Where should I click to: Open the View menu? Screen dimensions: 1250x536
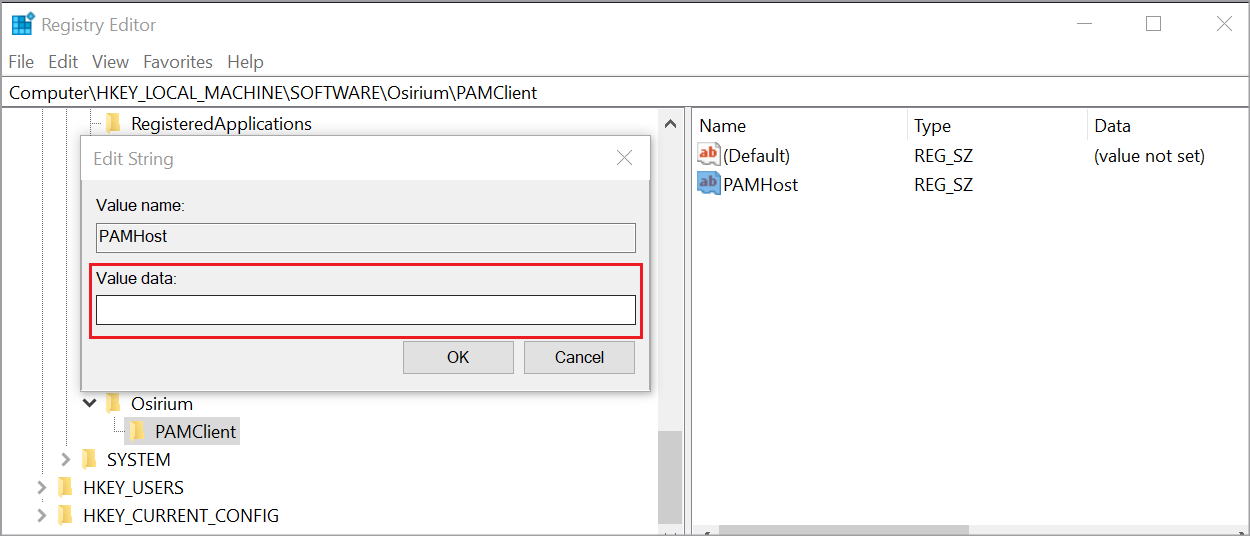point(110,61)
